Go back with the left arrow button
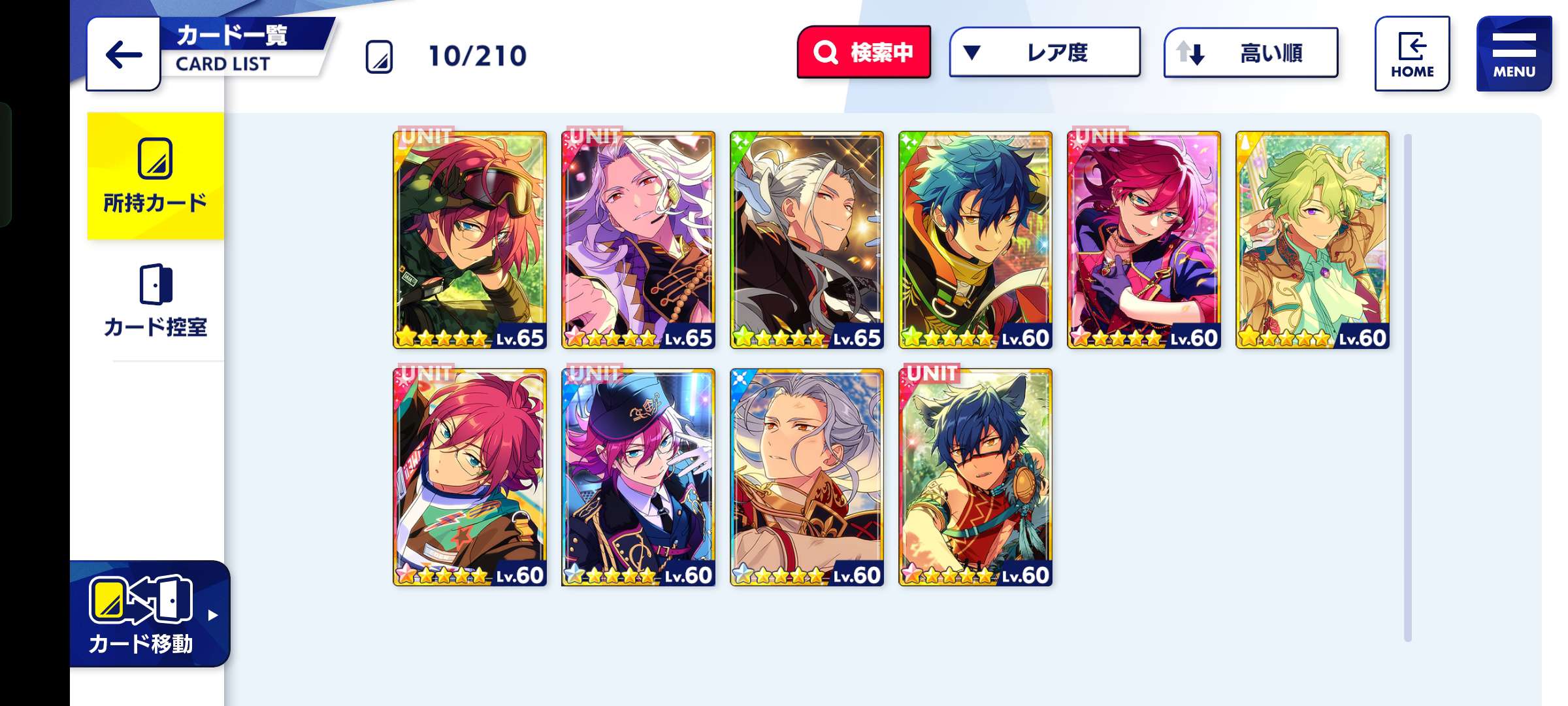This screenshot has width=1568, height=706. [123, 54]
